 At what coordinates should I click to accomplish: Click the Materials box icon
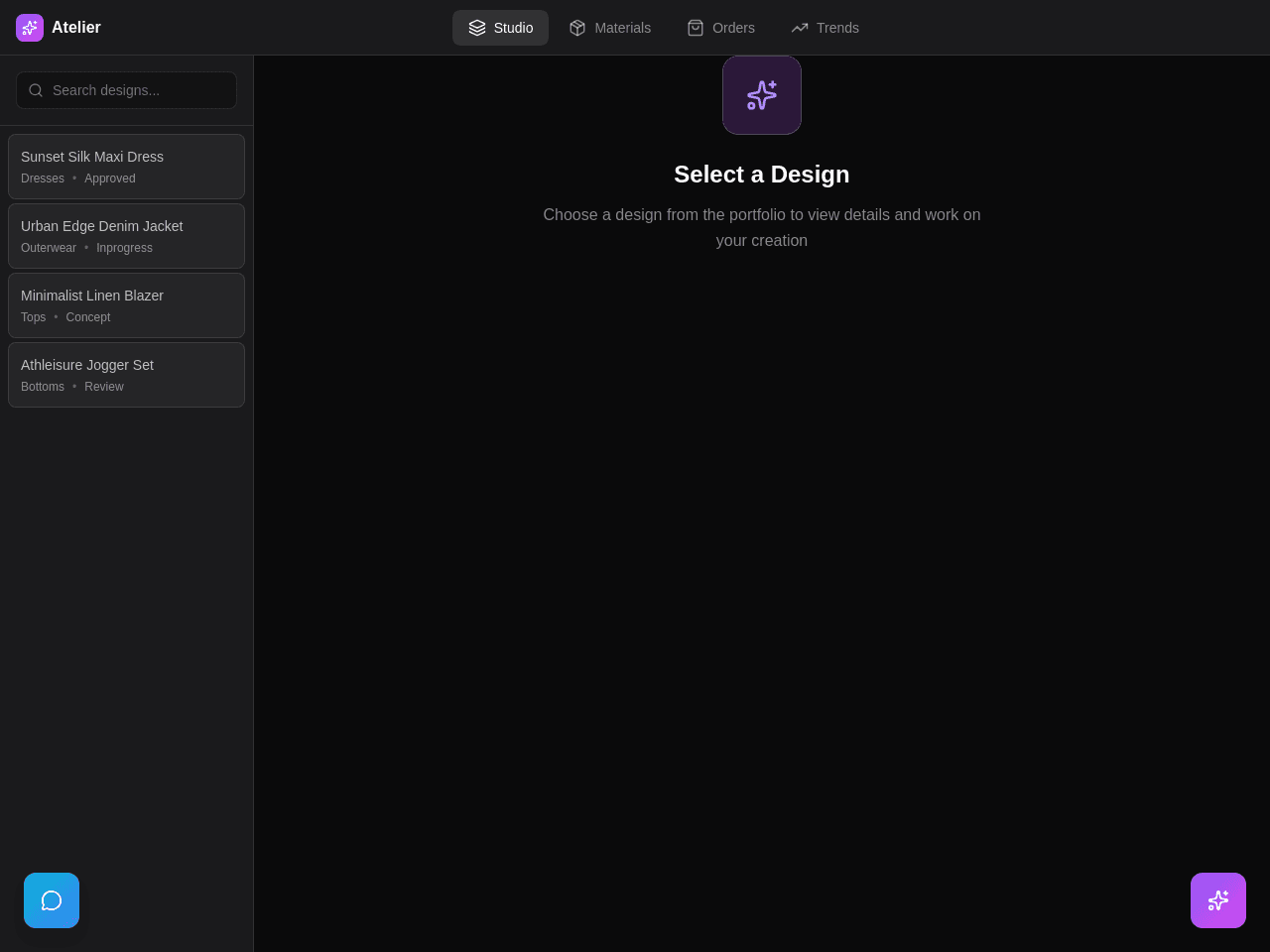tap(577, 28)
